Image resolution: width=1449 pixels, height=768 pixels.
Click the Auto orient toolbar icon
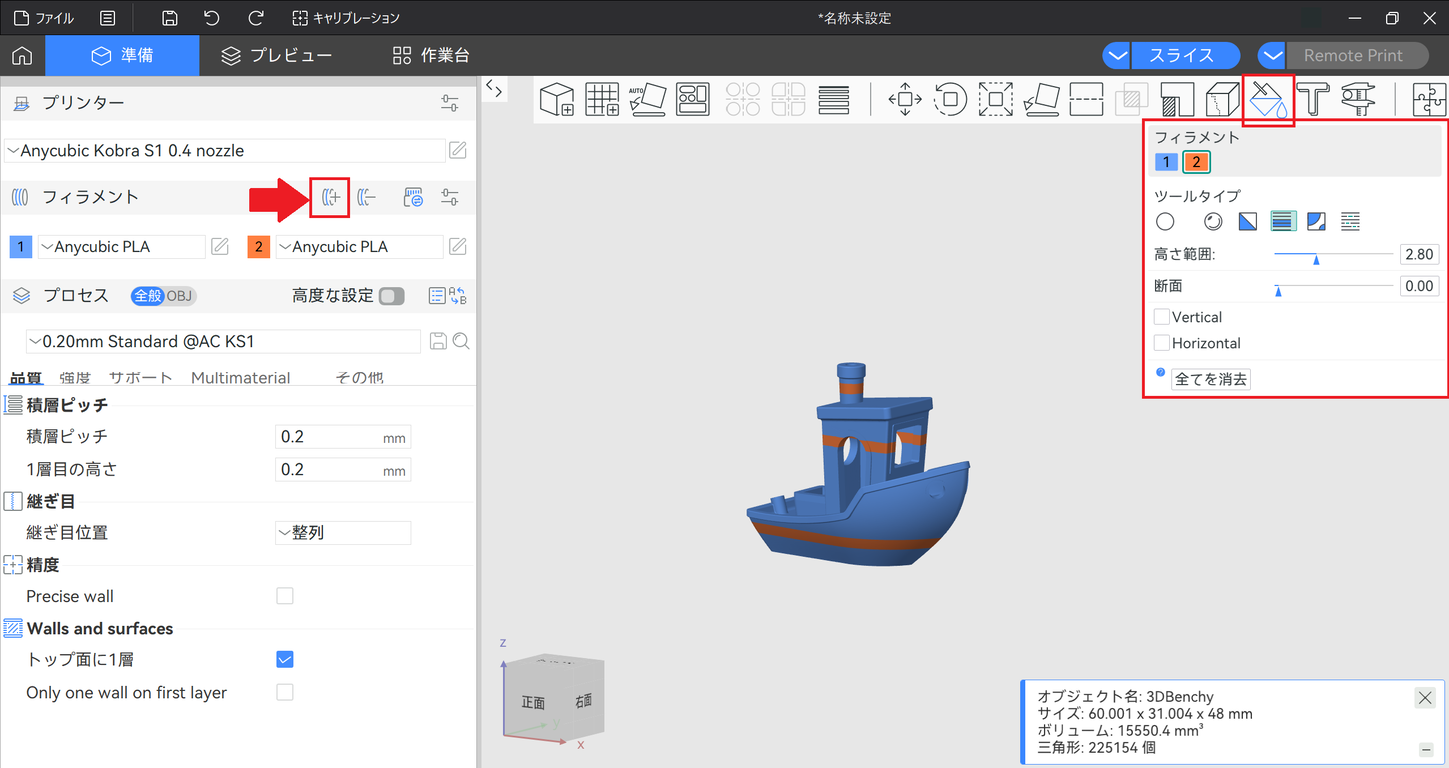tap(647, 99)
